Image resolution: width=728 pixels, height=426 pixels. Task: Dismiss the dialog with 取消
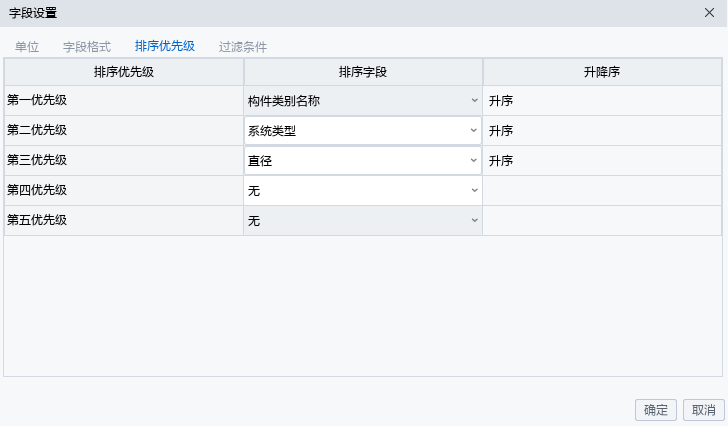click(x=704, y=410)
